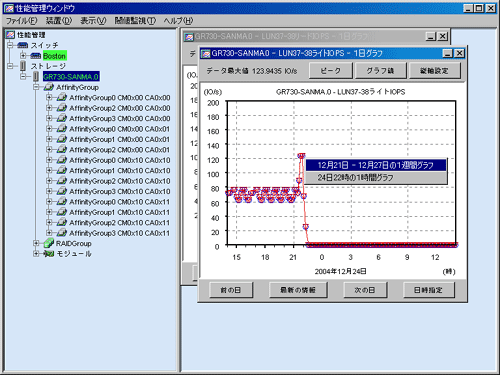This screenshot has height=375, width=500.
Task: Click the モジュール module icon
Action: tap(49, 254)
